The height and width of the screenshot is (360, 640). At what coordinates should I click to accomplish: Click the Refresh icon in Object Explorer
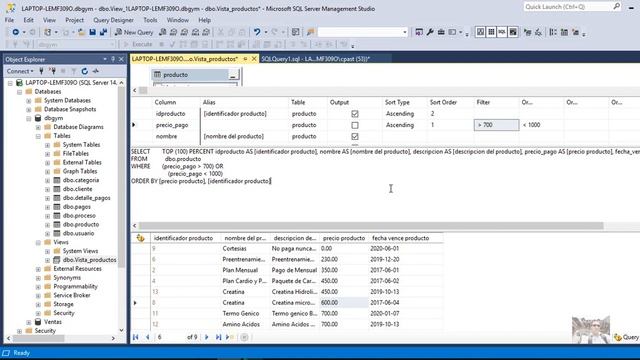[x=84, y=71]
